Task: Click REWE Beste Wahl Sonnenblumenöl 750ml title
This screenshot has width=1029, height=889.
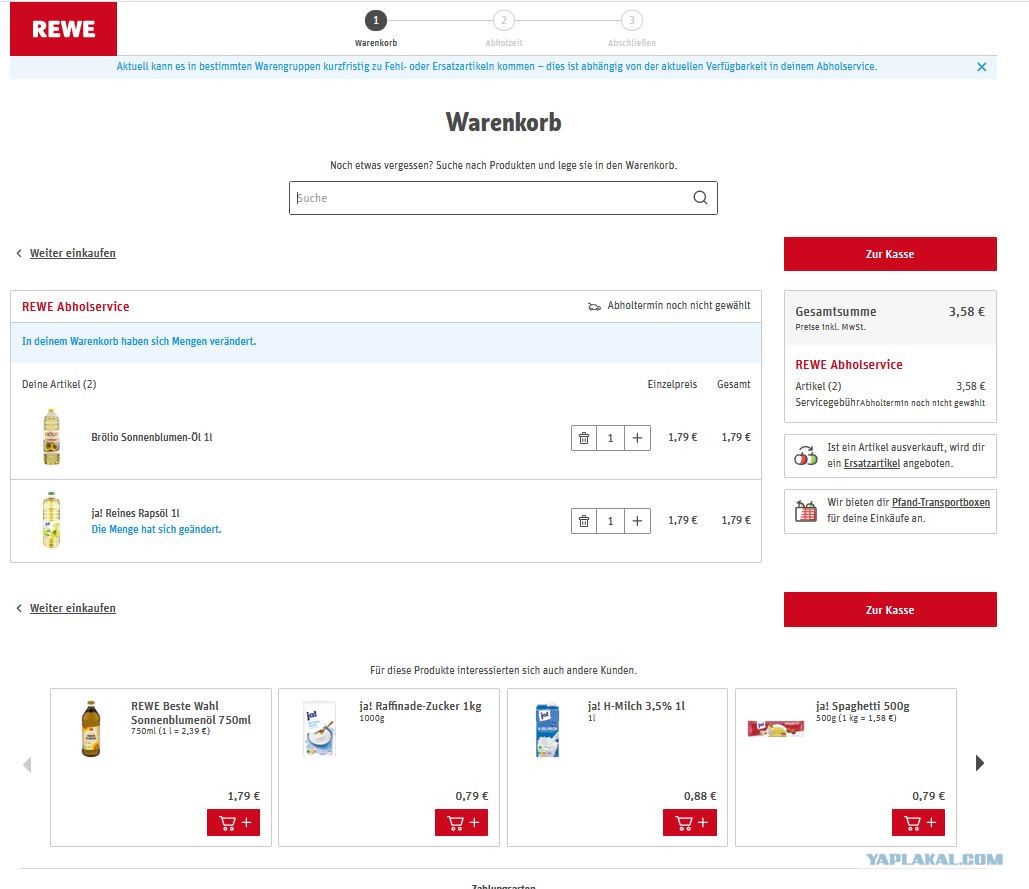Action: point(191,713)
